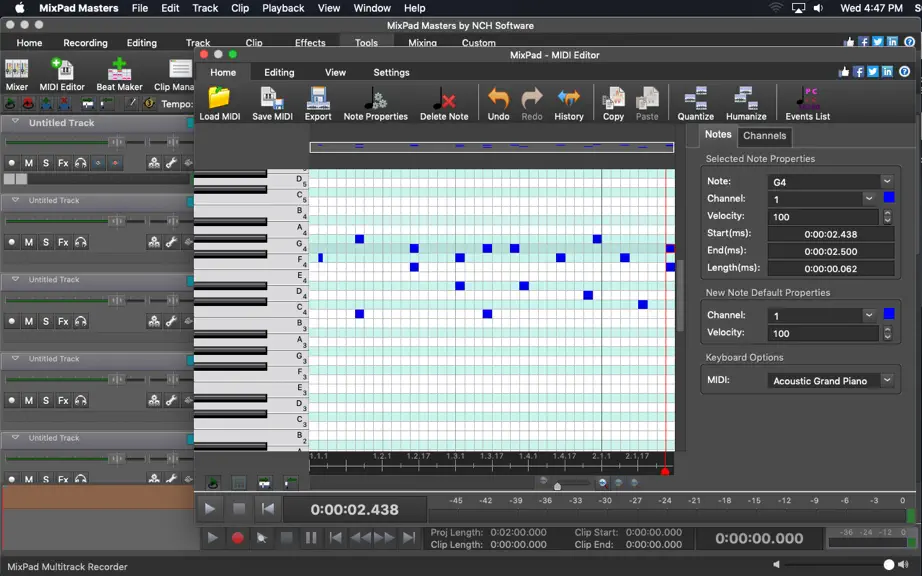This screenshot has height=576, width=922.
Task: Open Load MIDI in the MIDI Editor
Action: [219, 103]
